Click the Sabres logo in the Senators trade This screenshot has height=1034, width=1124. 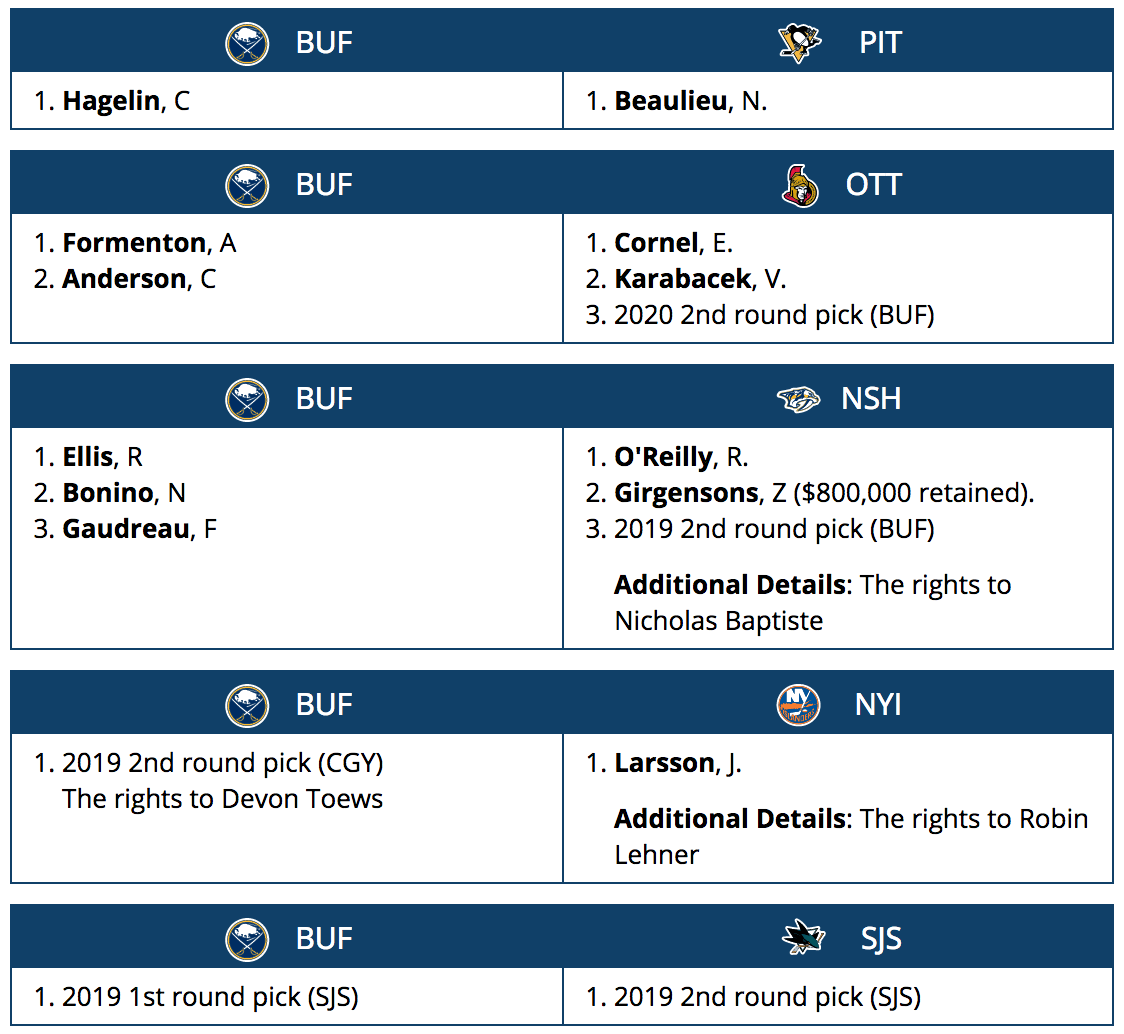247,186
